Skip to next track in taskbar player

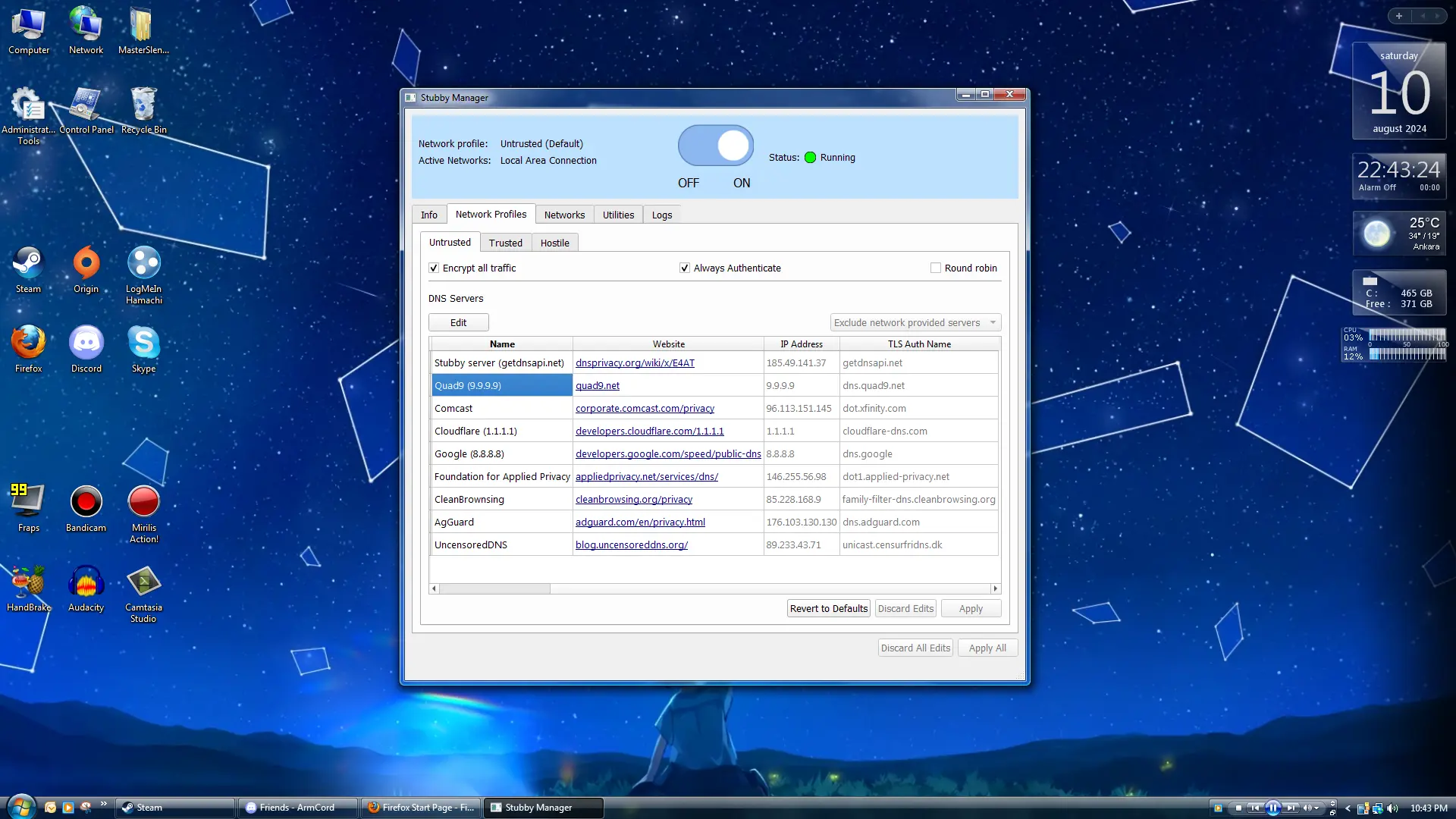click(x=1291, y=808)
